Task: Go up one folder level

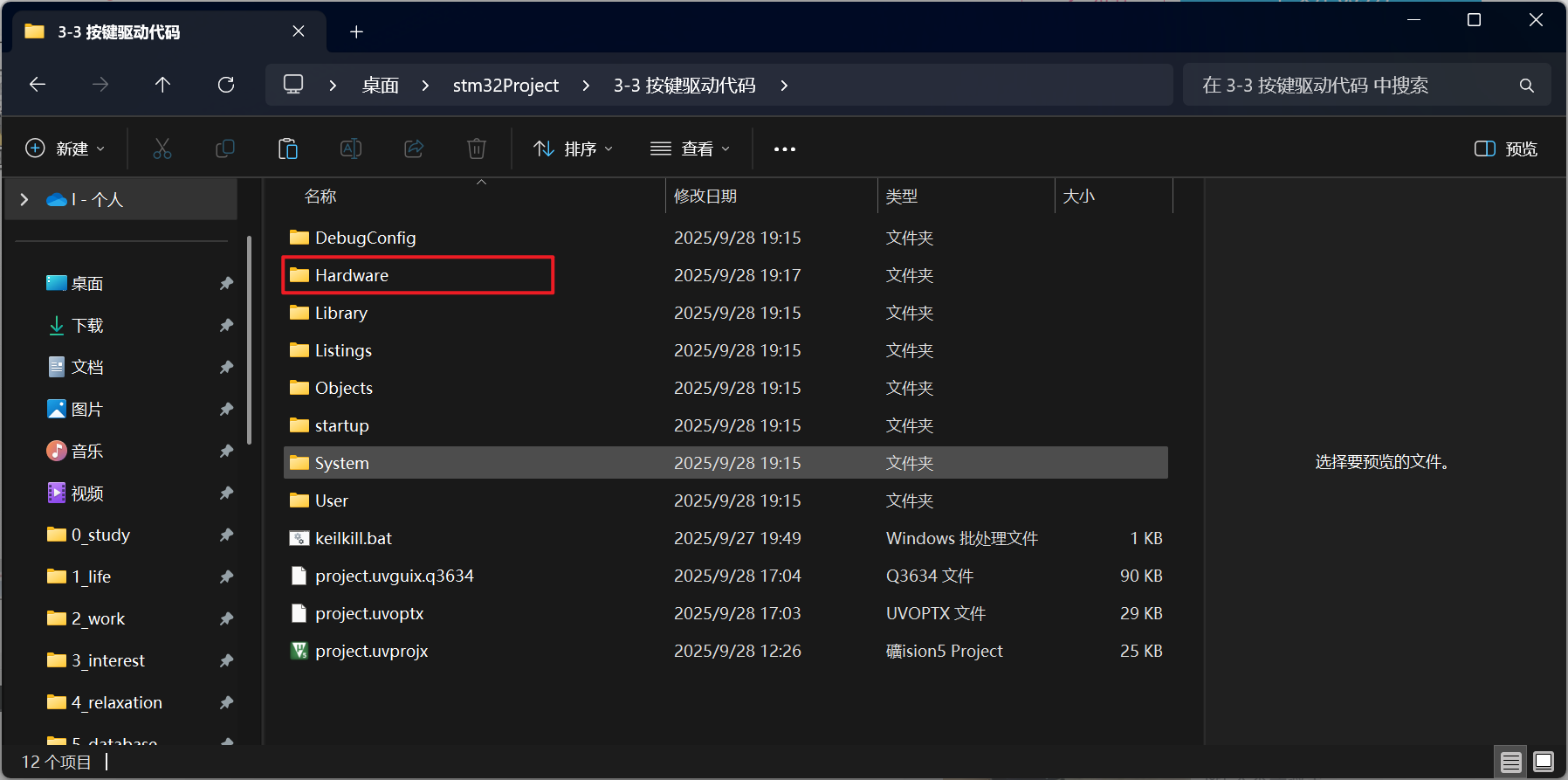Action: [x=162, y=85]
